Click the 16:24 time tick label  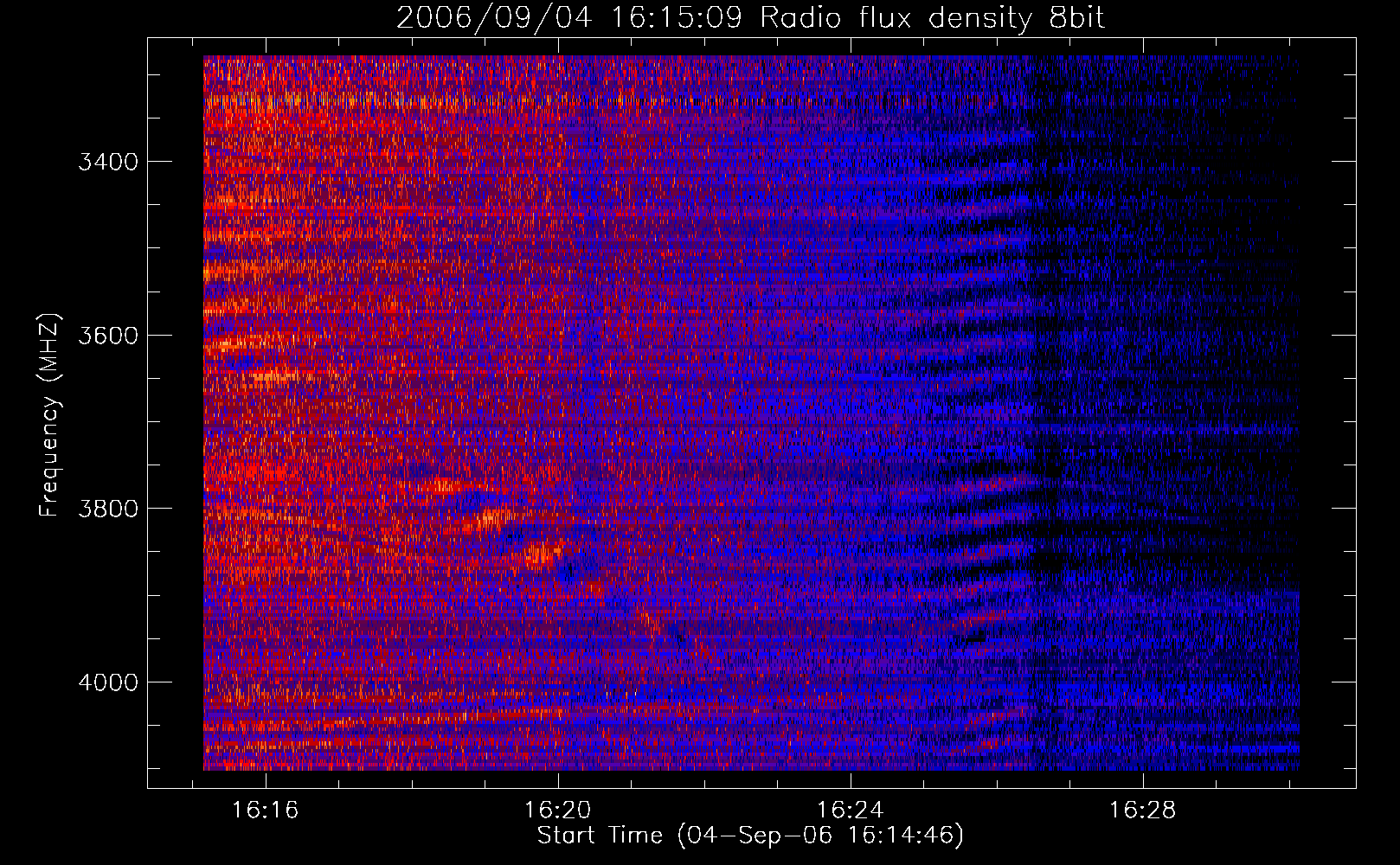[851, 811]
